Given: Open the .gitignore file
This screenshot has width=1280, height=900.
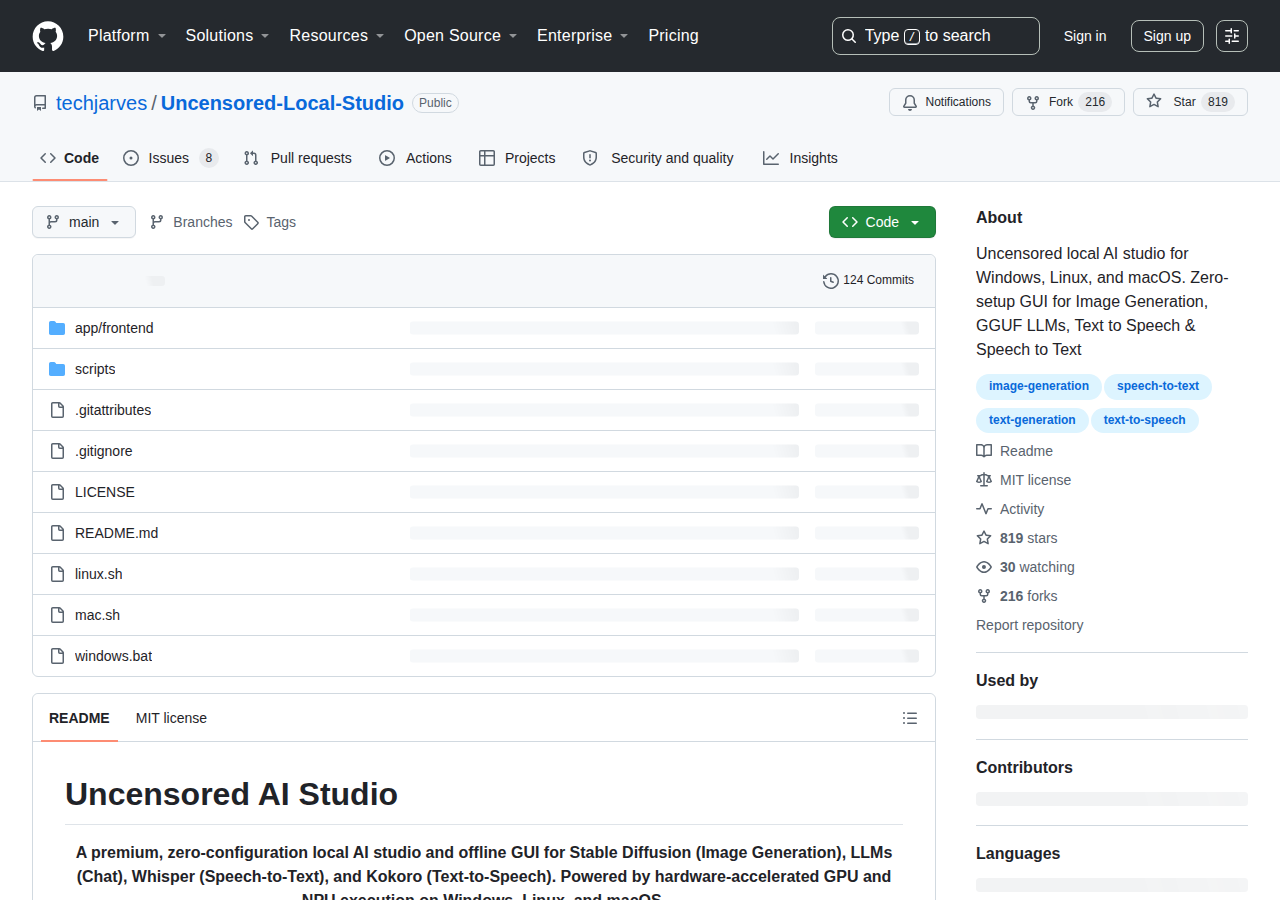Looking at the screenshot, I should (x=103, y=451).
